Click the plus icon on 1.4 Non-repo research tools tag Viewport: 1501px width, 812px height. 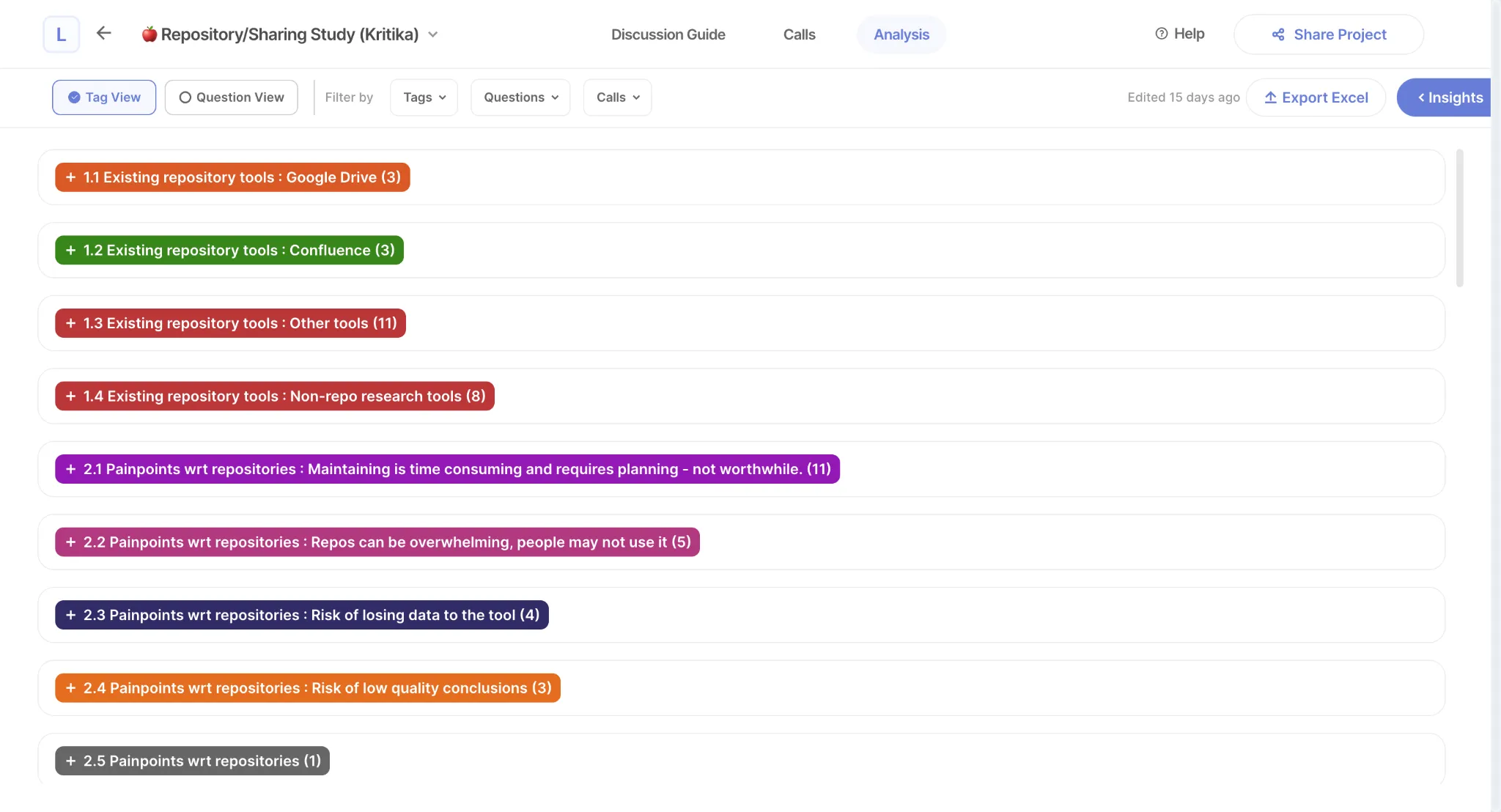[71, 396]
